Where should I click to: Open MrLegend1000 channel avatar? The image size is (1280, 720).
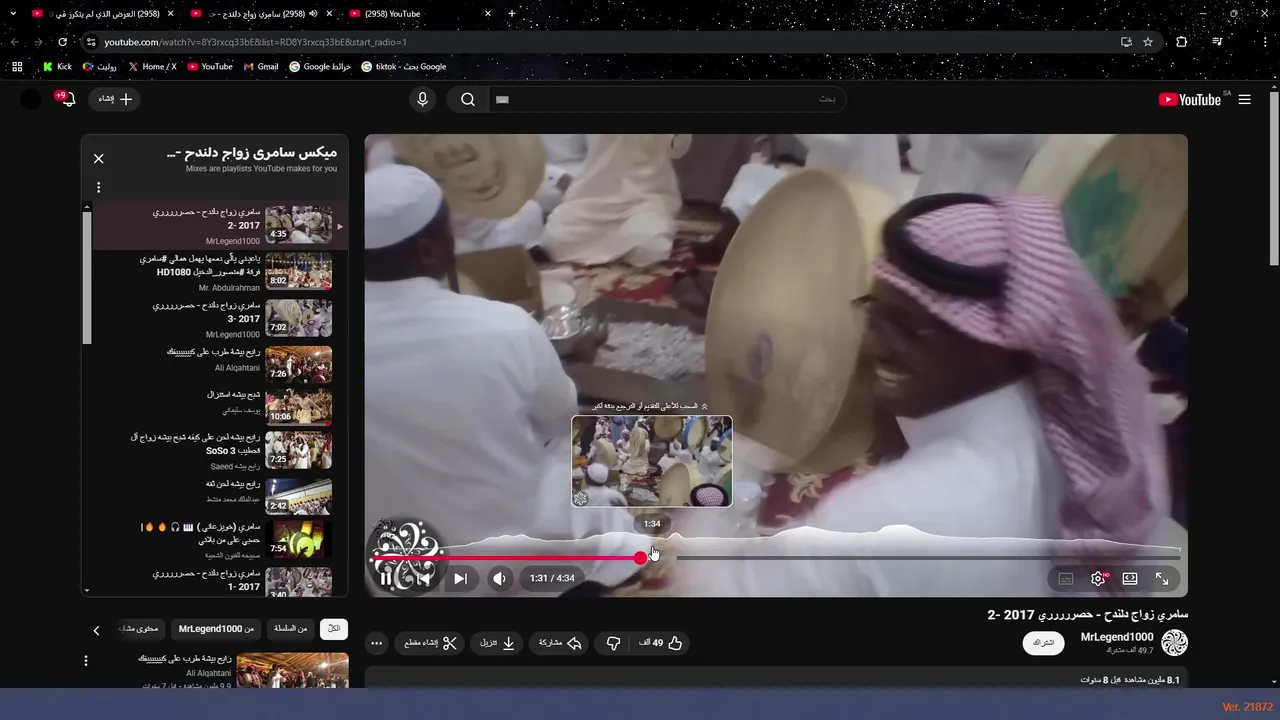1174,643
